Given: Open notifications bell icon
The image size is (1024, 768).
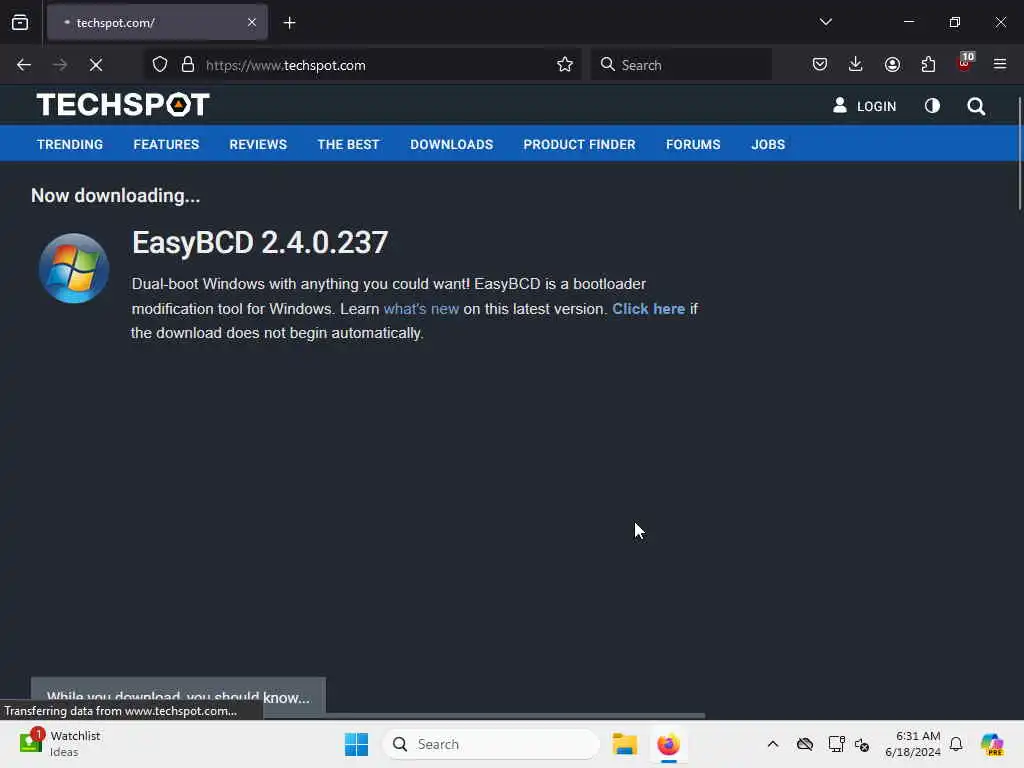Looking at the screenshot, I should click(956, 744).
